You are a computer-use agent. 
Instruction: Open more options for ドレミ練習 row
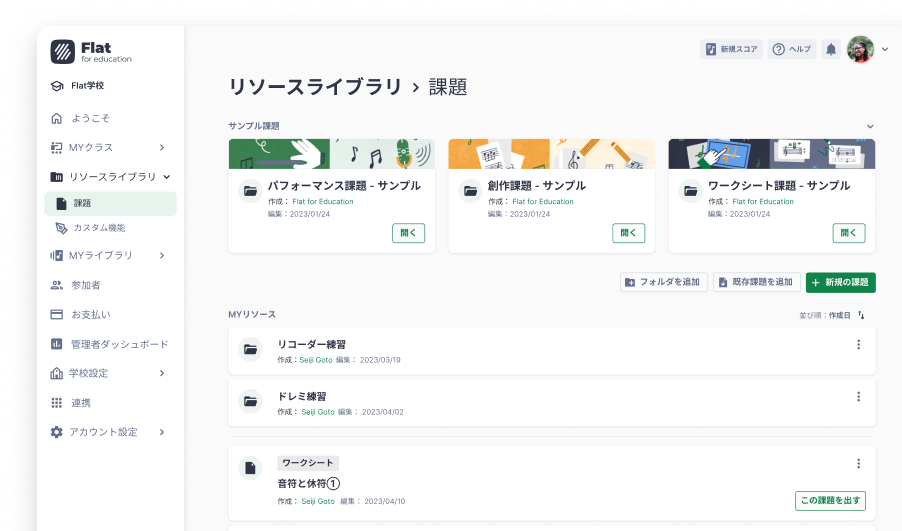pyautogui.click(x=858, y=397)
